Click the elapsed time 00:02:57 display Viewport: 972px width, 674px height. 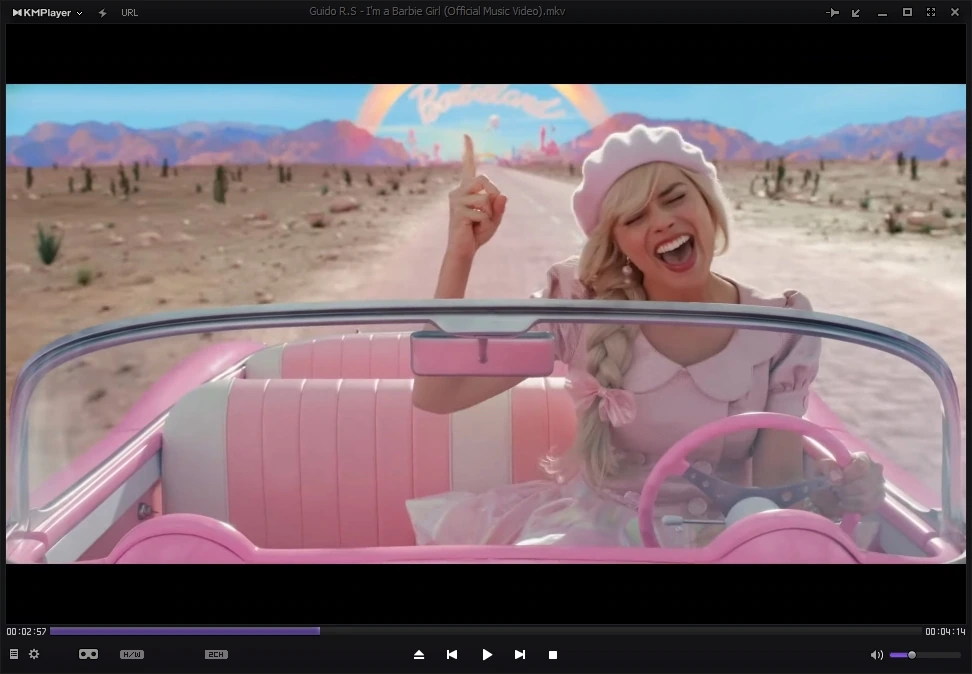pos(27,631)
